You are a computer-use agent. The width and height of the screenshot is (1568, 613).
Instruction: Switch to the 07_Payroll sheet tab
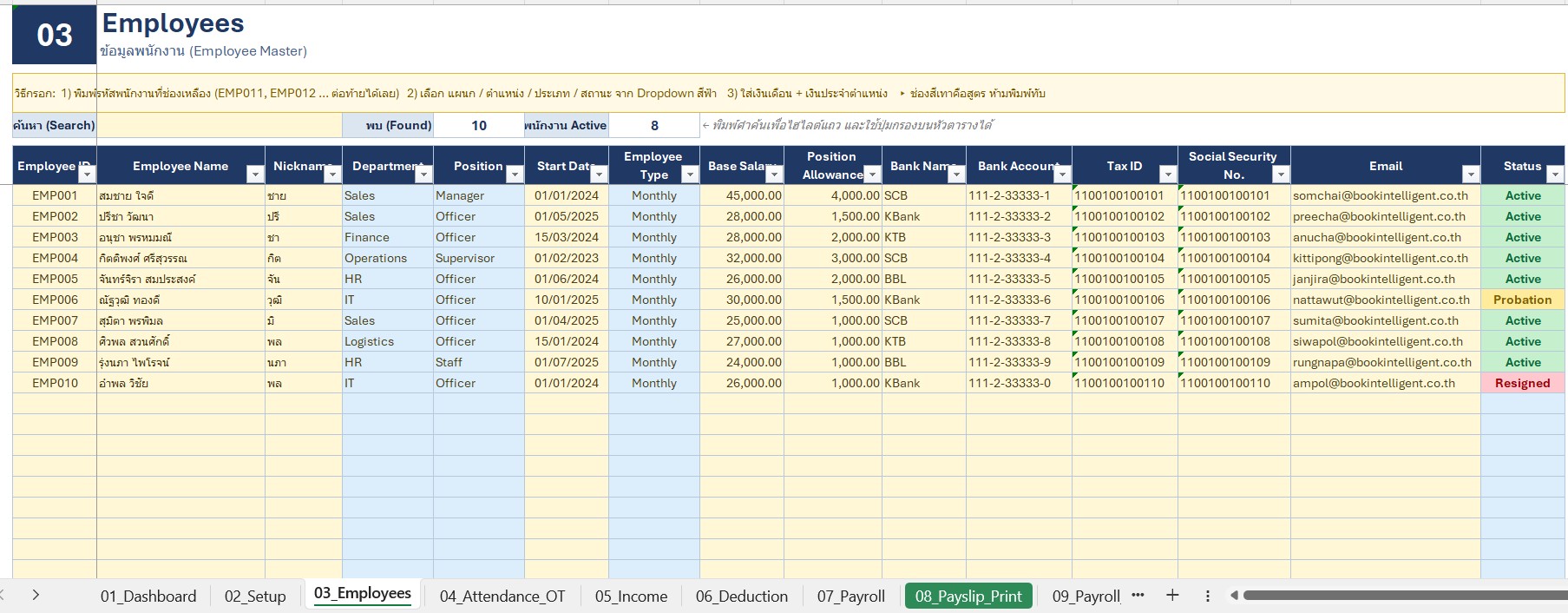(x=851, y=597)
